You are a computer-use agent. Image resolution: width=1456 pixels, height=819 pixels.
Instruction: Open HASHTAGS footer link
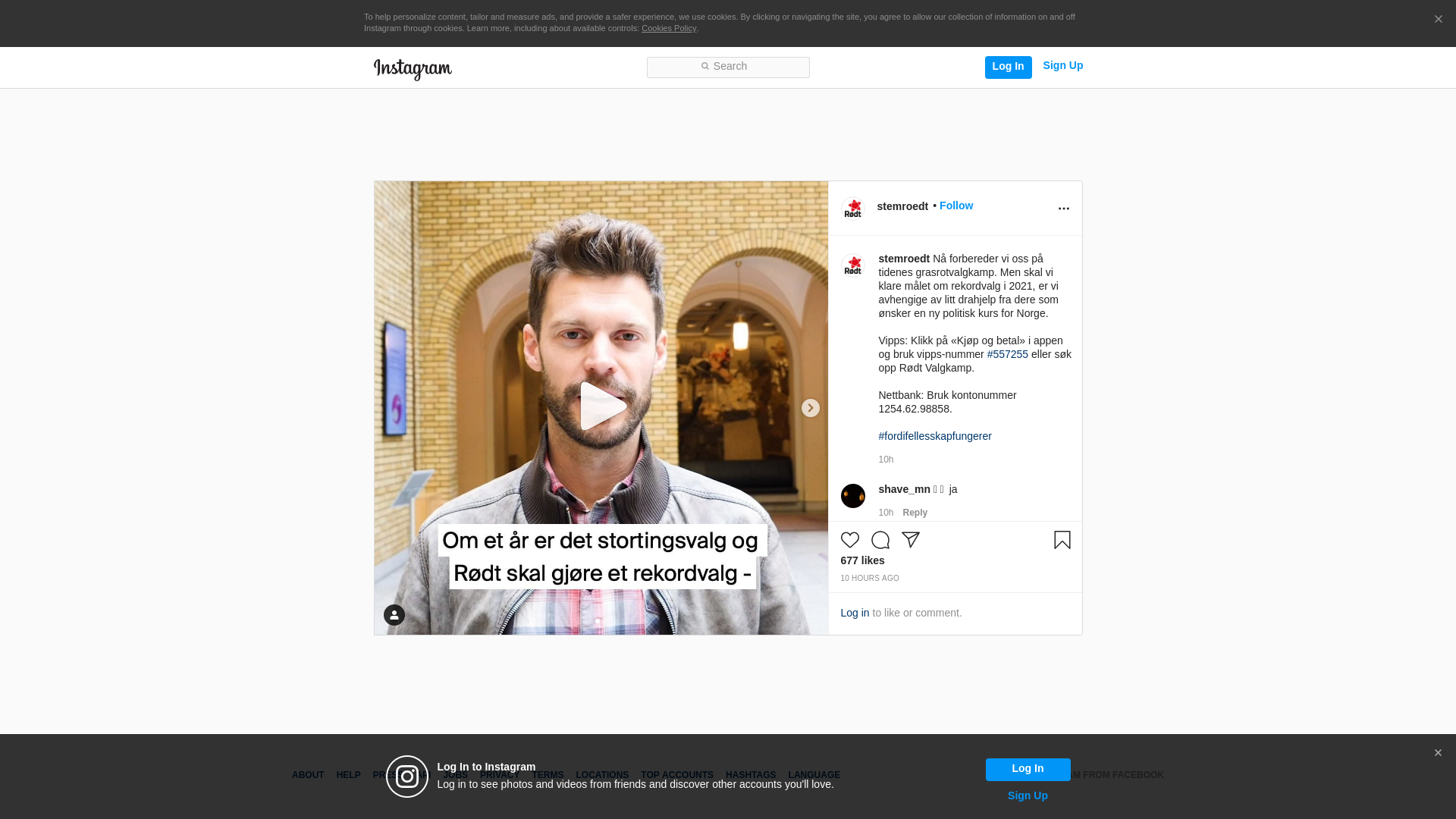[751, 776]
